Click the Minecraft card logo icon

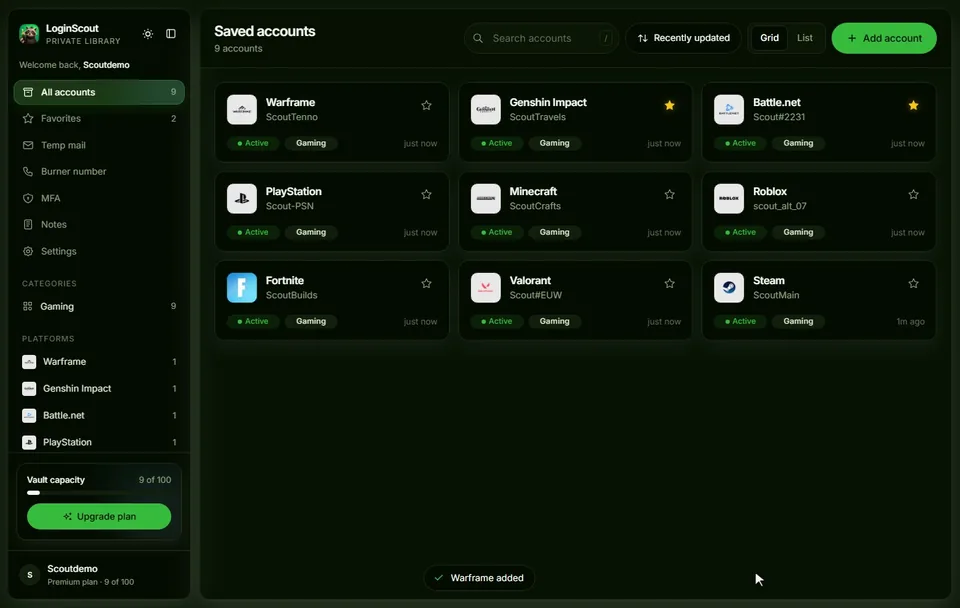tap(486, 198)
